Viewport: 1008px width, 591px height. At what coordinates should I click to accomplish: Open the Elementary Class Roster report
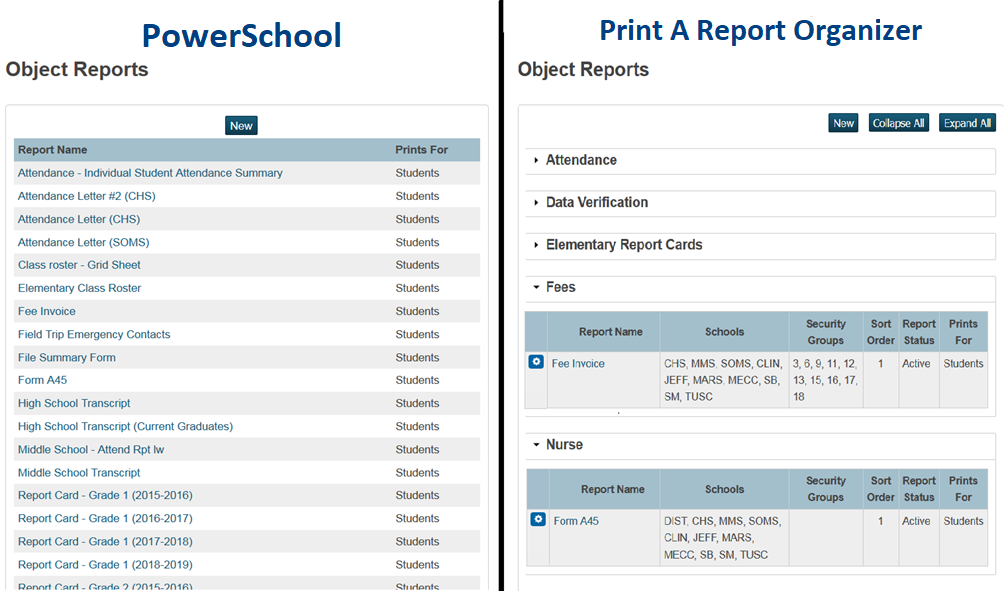coord(79,287)
